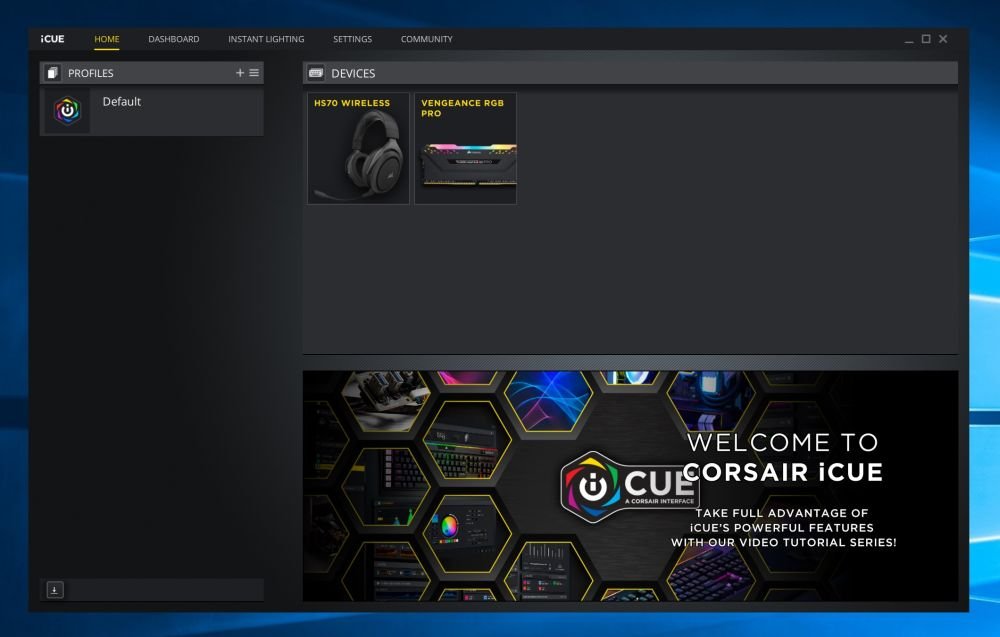Click the Profiles panel icon
1000x637 pixels.
click(52, 73)
